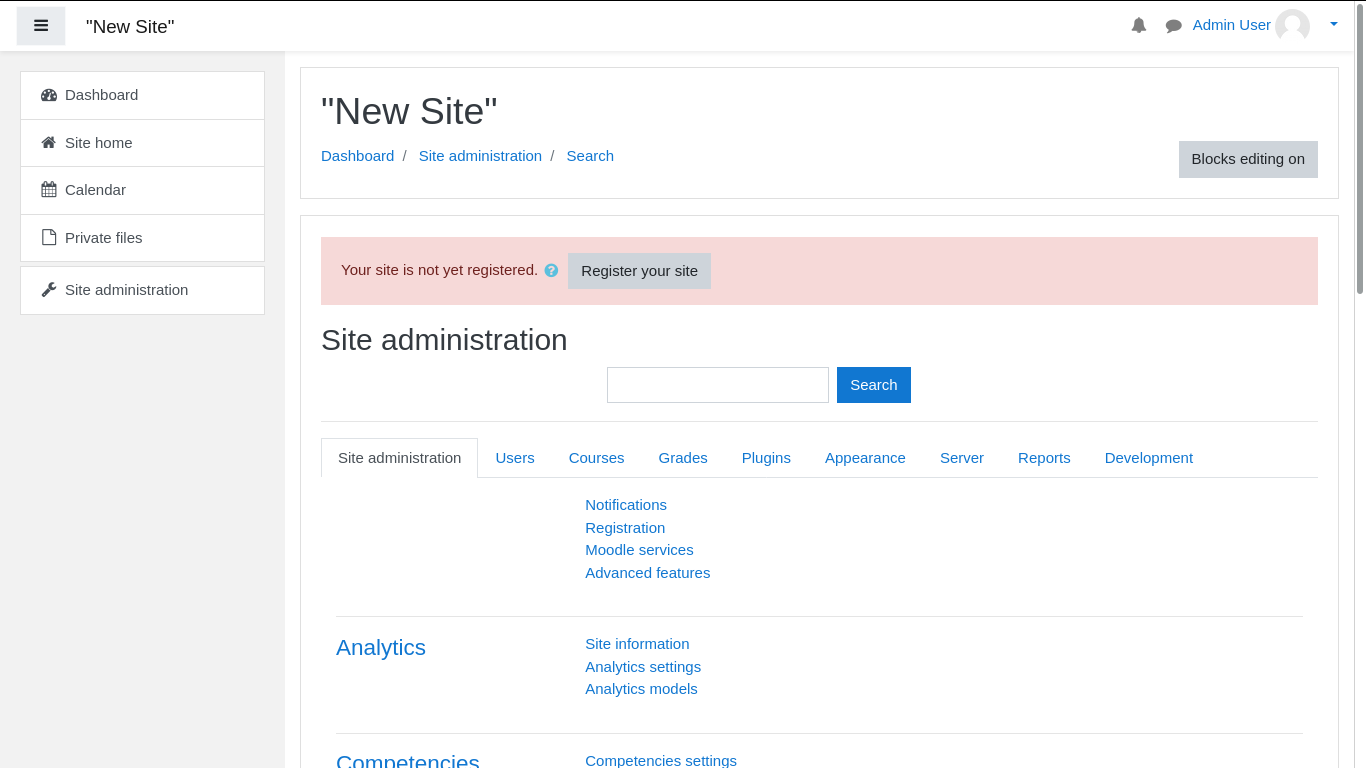Open the Plugins tab
Viewport: 1366px width, 768px height.
[766, 458]
